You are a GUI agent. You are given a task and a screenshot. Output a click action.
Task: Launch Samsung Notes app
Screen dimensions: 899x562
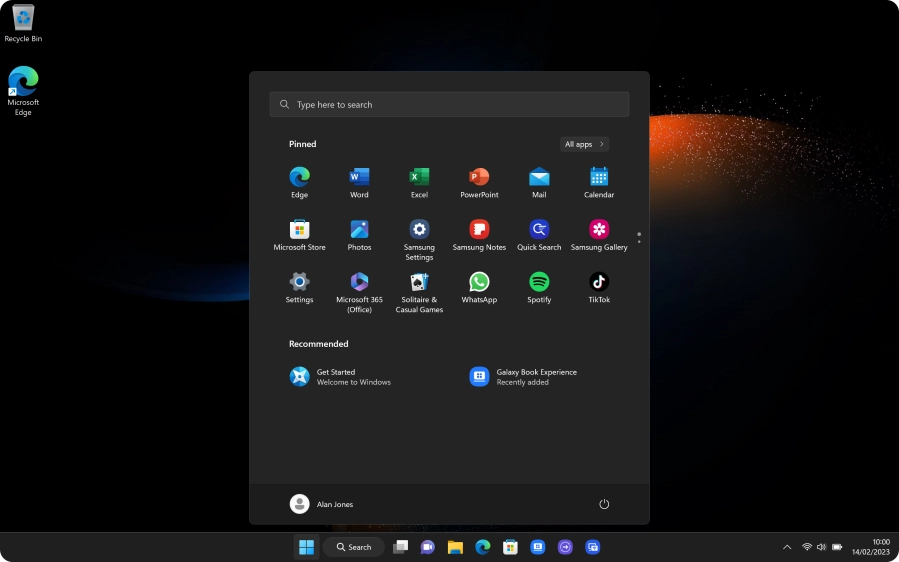[x=479, y=231]
